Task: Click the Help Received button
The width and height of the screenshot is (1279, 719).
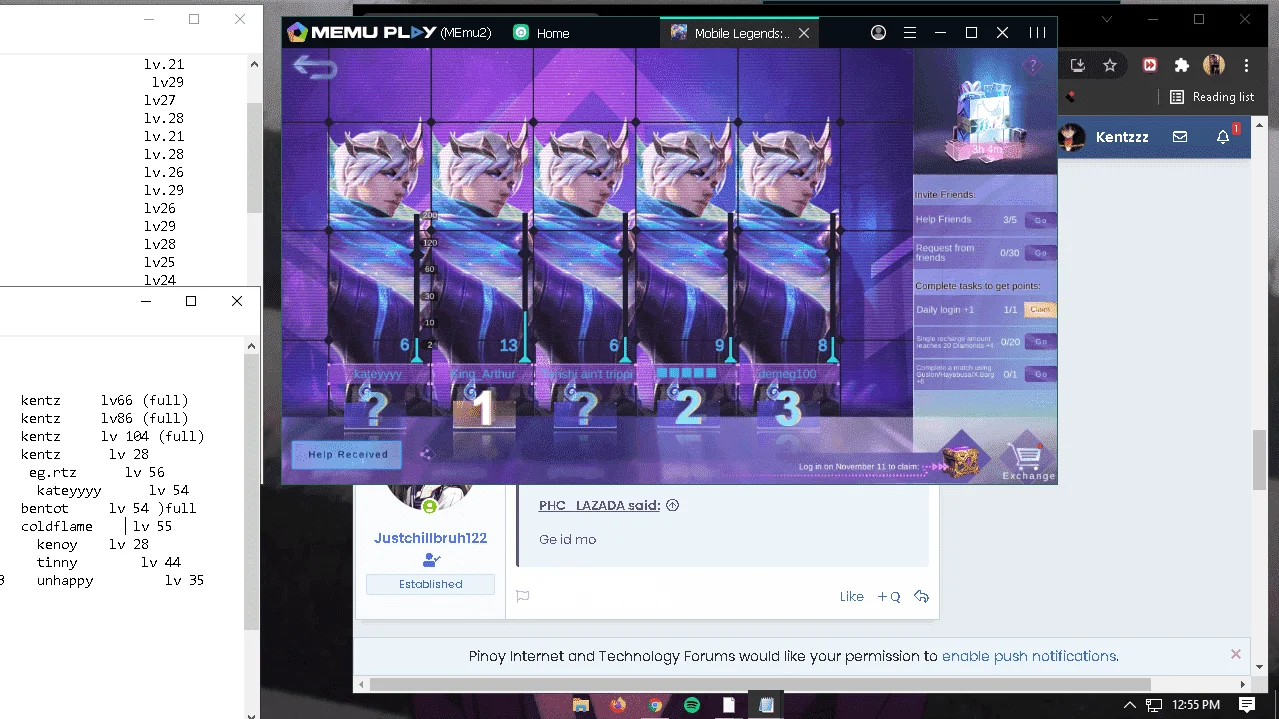Action: [347, 454]
